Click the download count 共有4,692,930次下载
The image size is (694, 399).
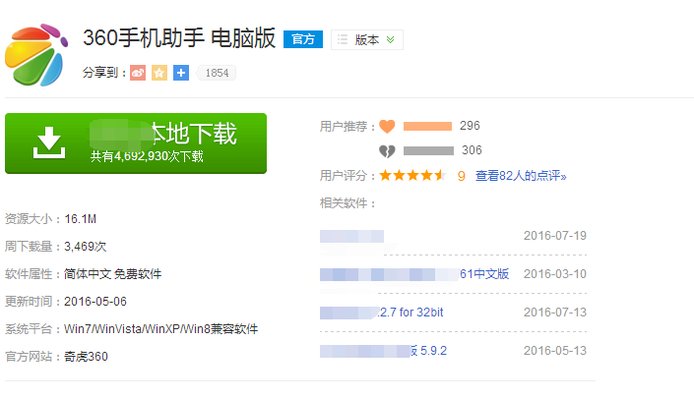tap(147, 156)
